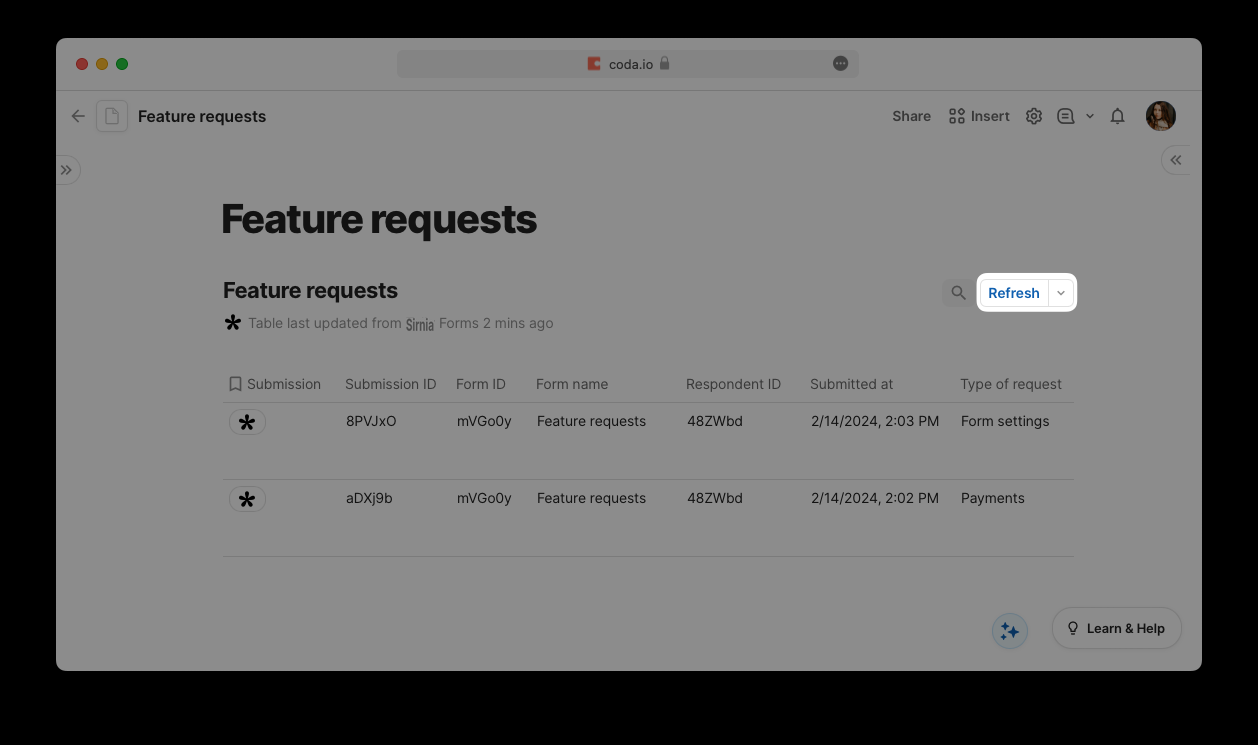Open the comments panel icon

pyautogui.click(x=1066, y=116)
